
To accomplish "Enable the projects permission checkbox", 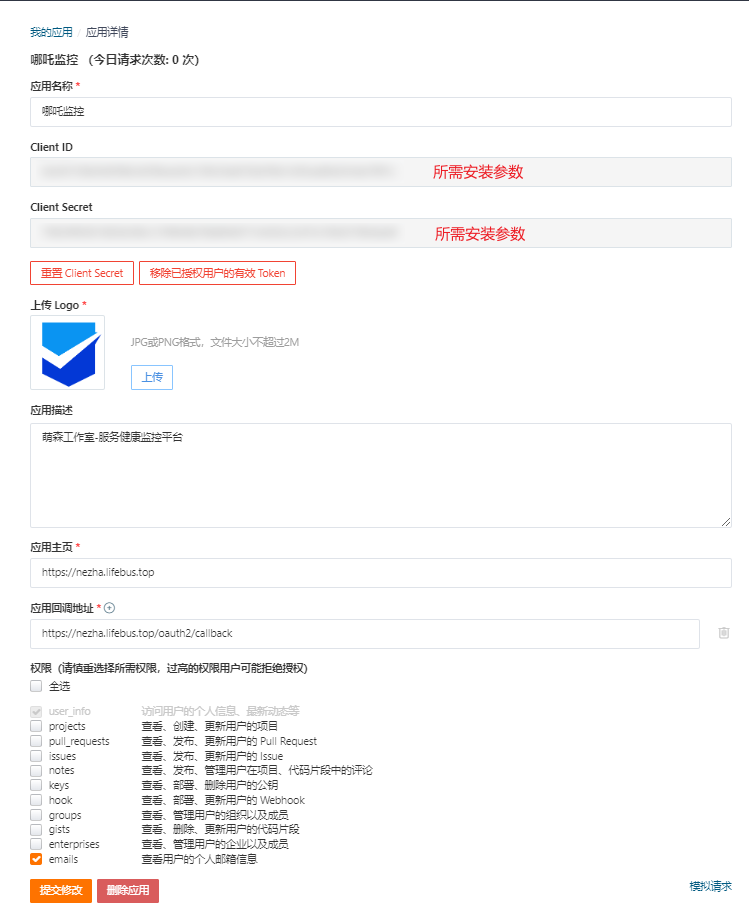I will 36,726.
